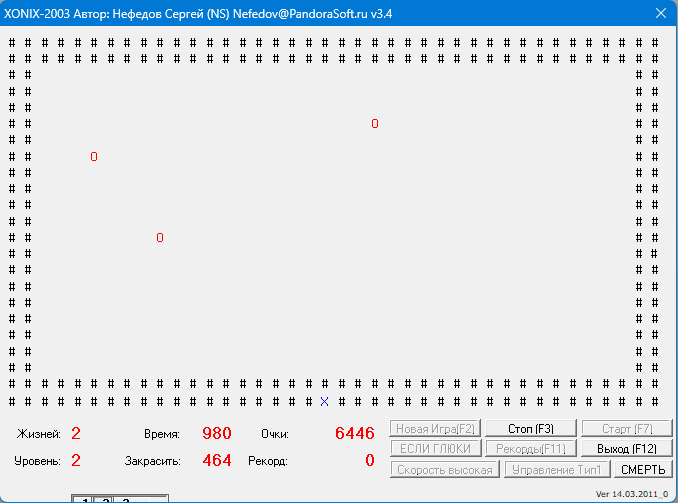Click the XONIX-2003 title bar text
Image resolution: width=678 pixels, height=503 pixels.
(200, 14)
